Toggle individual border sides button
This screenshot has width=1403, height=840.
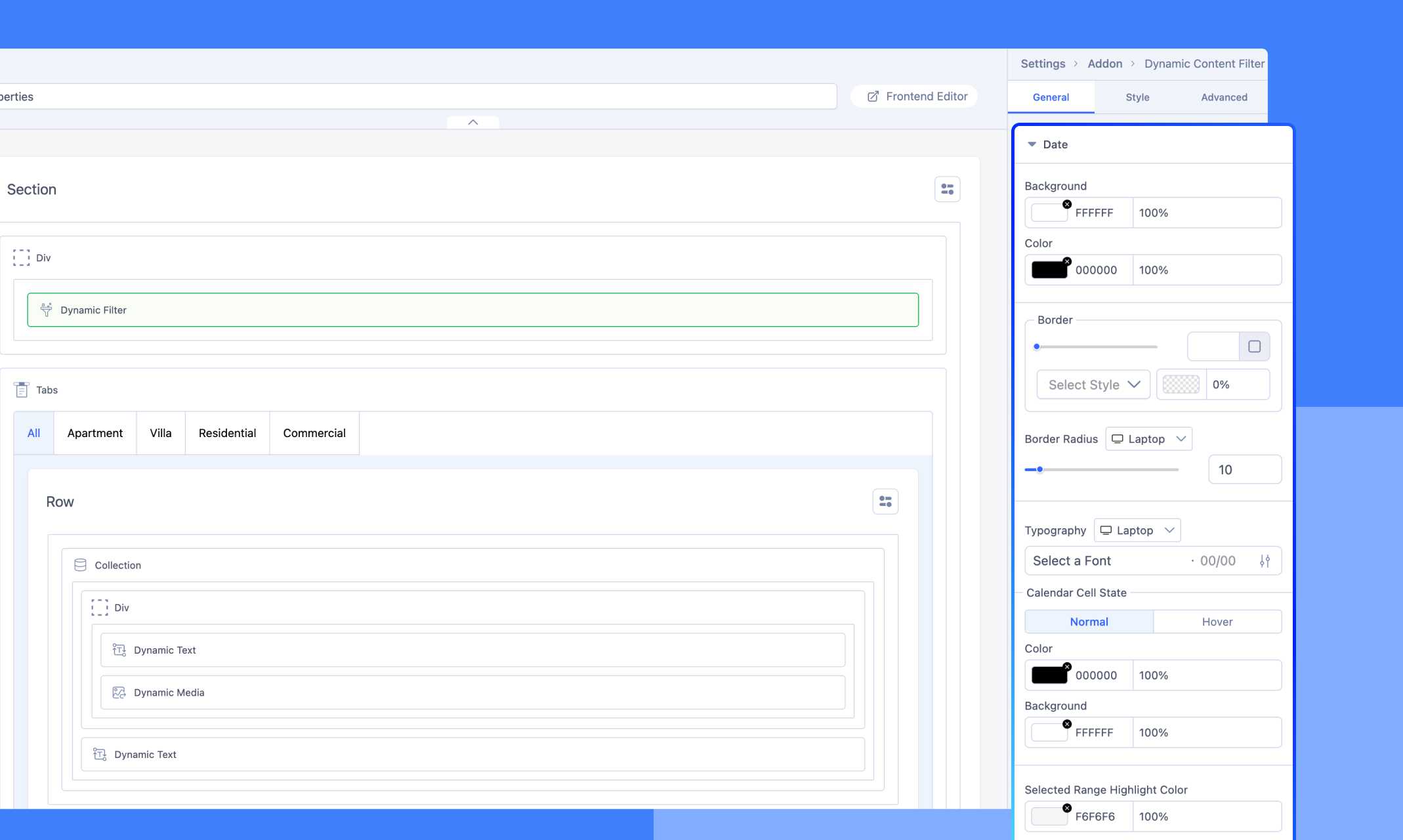[1254, 346]
